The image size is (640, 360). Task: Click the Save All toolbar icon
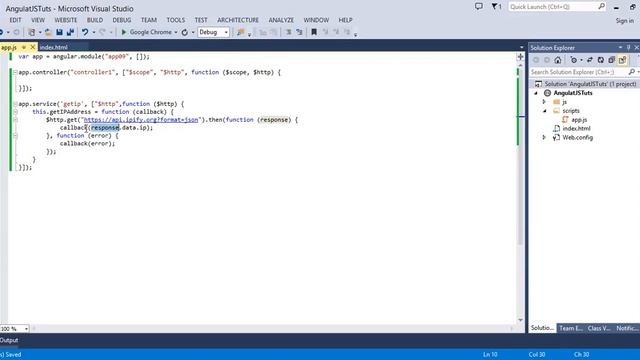coord(71,32)
